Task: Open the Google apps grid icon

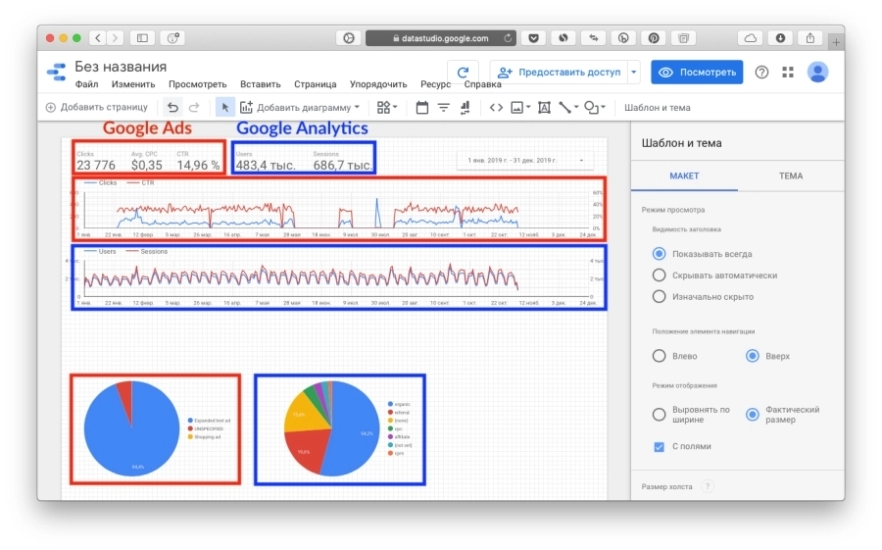Action: (x=788, y=72)
